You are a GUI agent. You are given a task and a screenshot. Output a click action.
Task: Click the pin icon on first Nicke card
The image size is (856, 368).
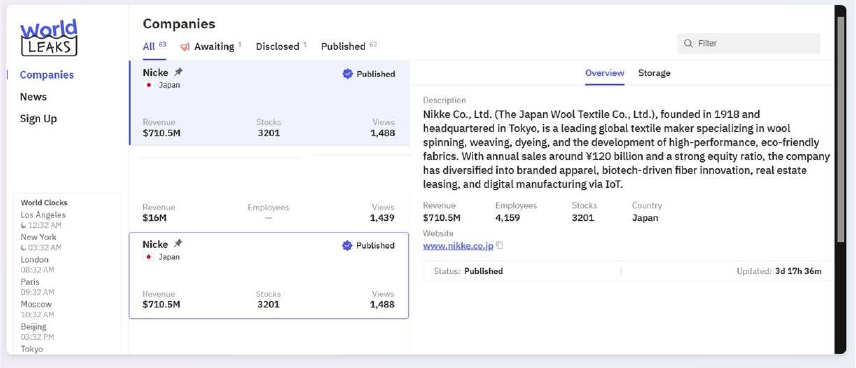[178, 72]
